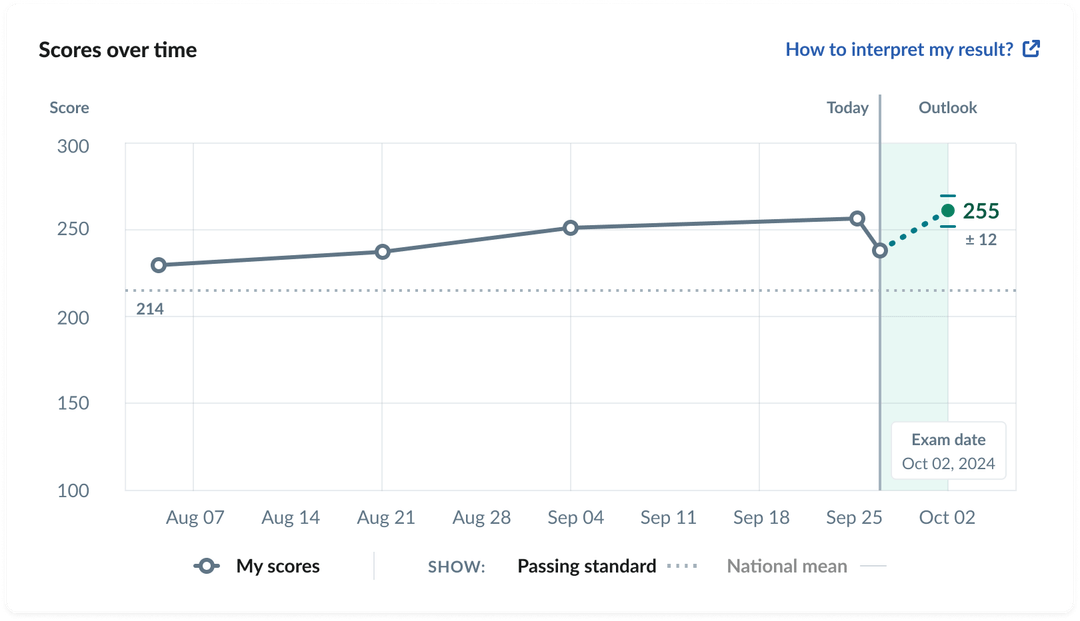Toggle the Passing standard overlay
Image resolution: width=1080 pixels, height=621 pixels.
tap(586, 566)
